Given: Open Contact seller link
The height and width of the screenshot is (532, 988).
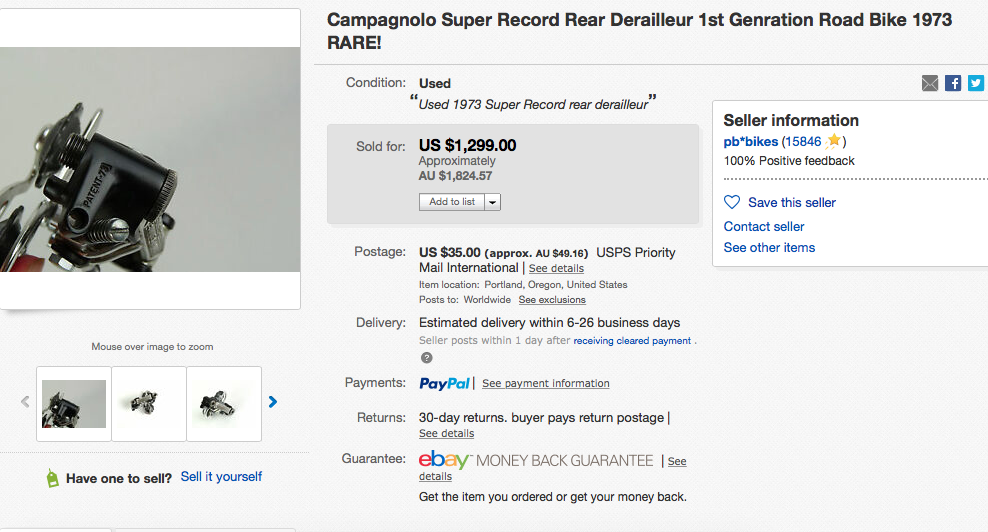Looking at the screenshot, I should pos(764,226).
